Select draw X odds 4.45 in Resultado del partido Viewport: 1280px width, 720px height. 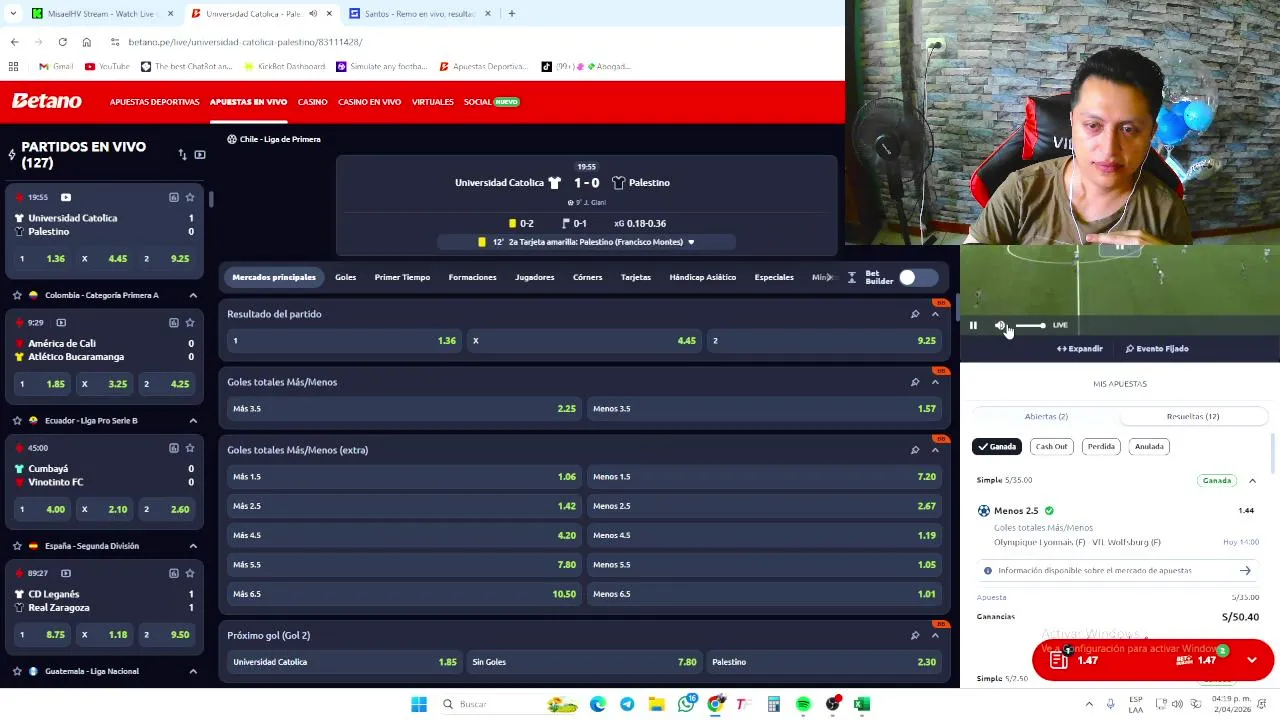(584, 341)
